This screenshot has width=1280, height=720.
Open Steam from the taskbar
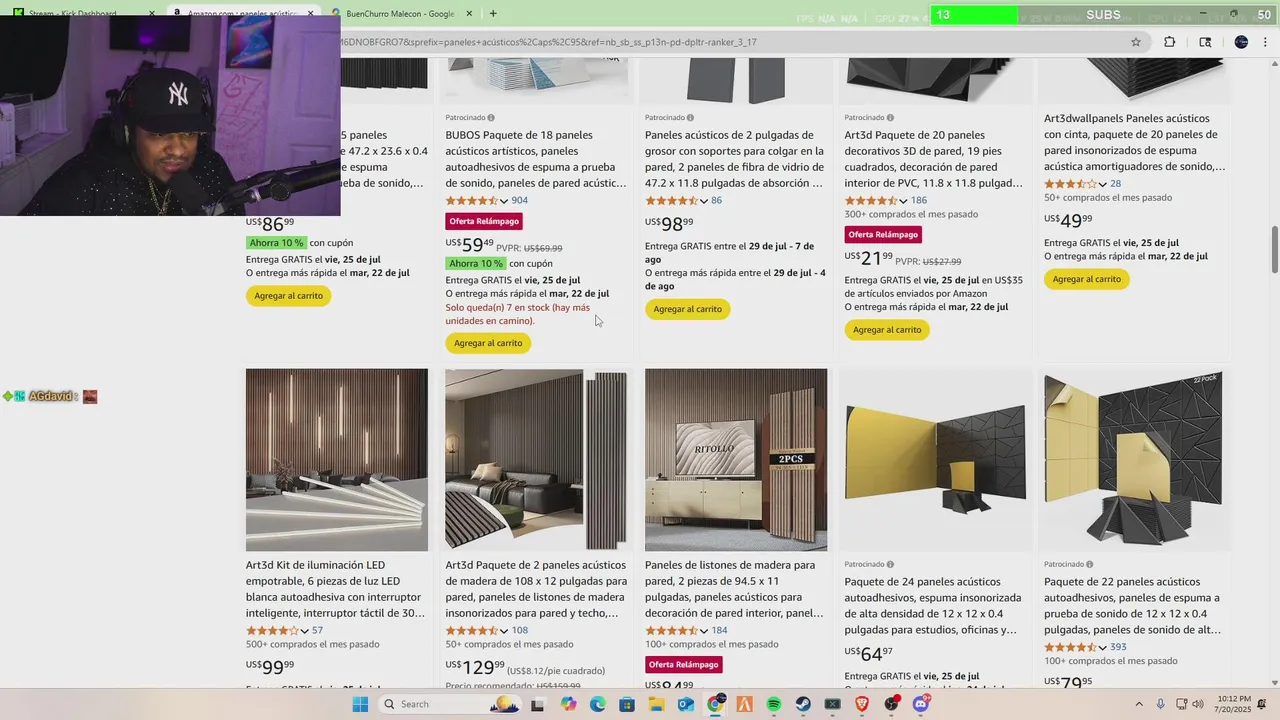coord(803,704)
